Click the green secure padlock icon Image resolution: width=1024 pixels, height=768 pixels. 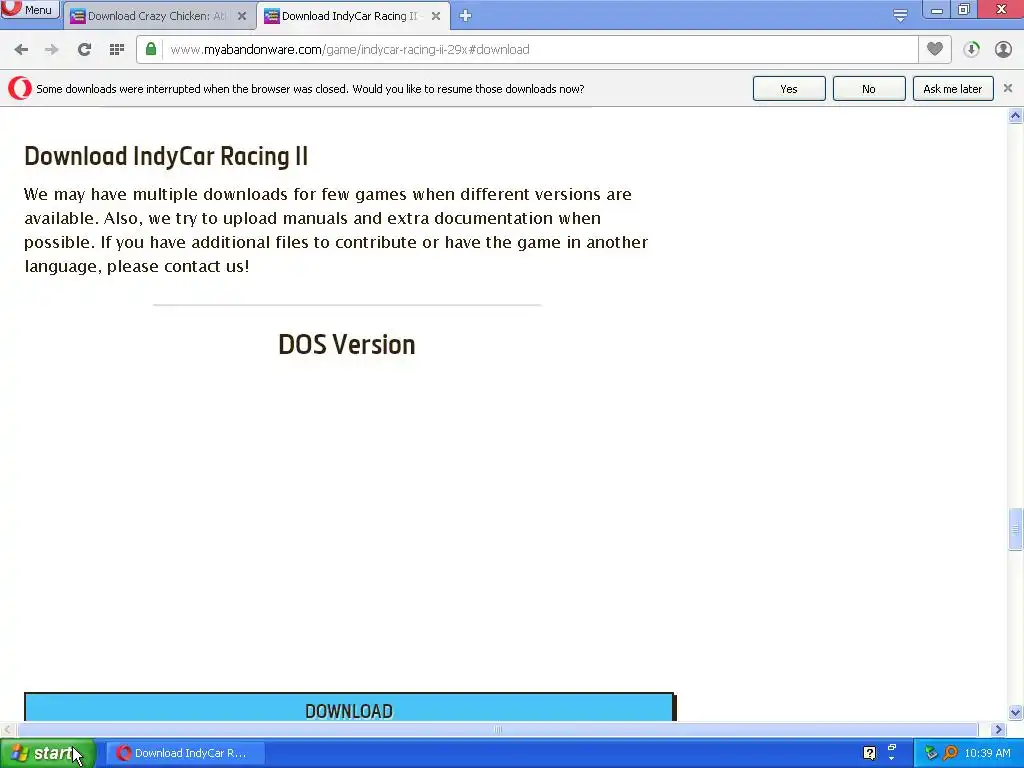[x=151, y=49]
